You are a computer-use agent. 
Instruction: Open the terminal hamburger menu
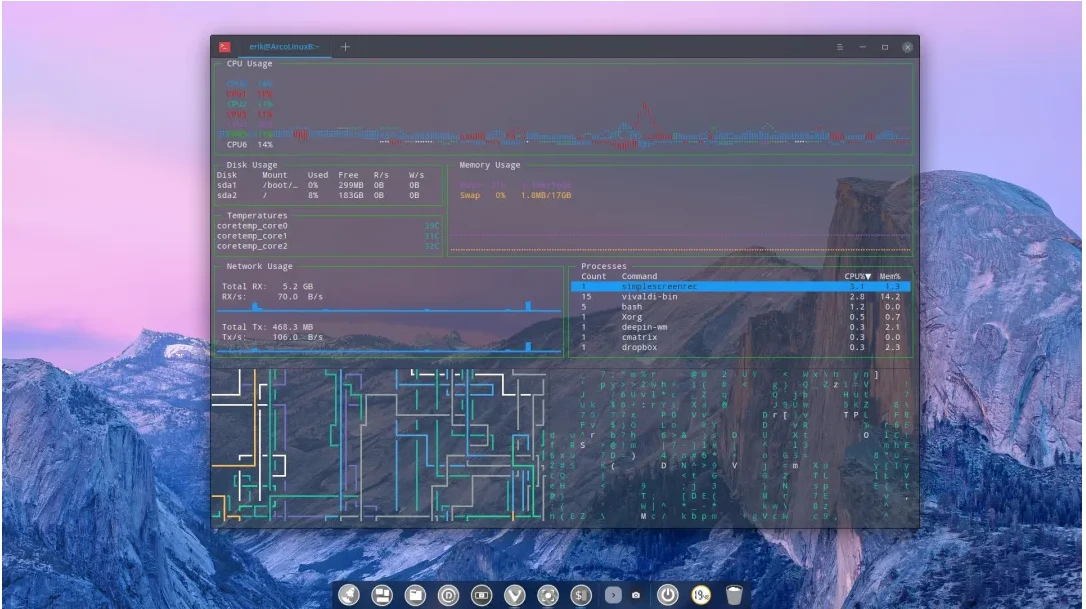pyautogui.click(x=838, y=46)
